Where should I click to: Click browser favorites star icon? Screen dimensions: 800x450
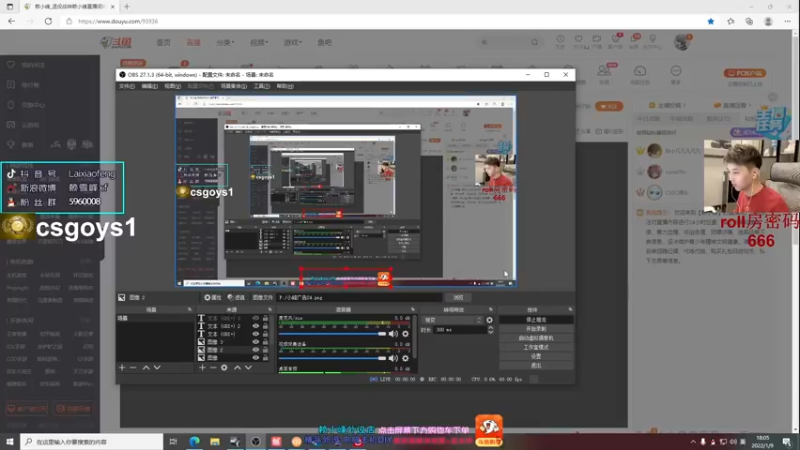(711, 21)
